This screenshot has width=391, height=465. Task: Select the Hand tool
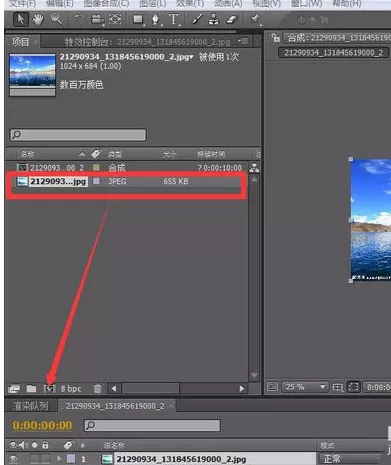pyautogui.click(x=38, y=19)
